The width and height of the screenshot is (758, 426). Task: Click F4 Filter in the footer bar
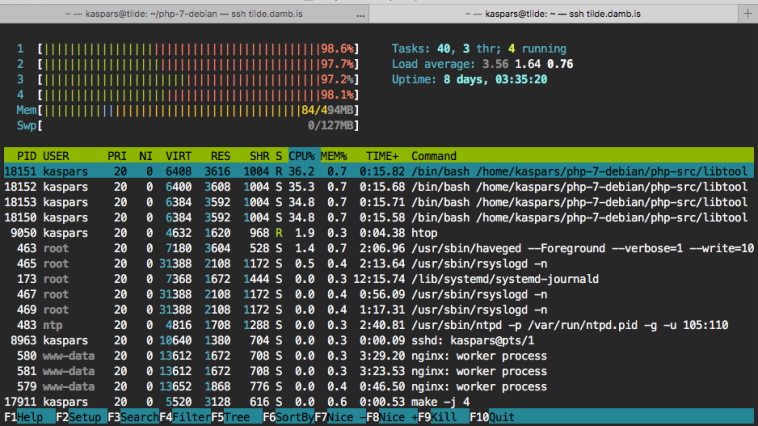pyautogui.click(x=185, y=417)
